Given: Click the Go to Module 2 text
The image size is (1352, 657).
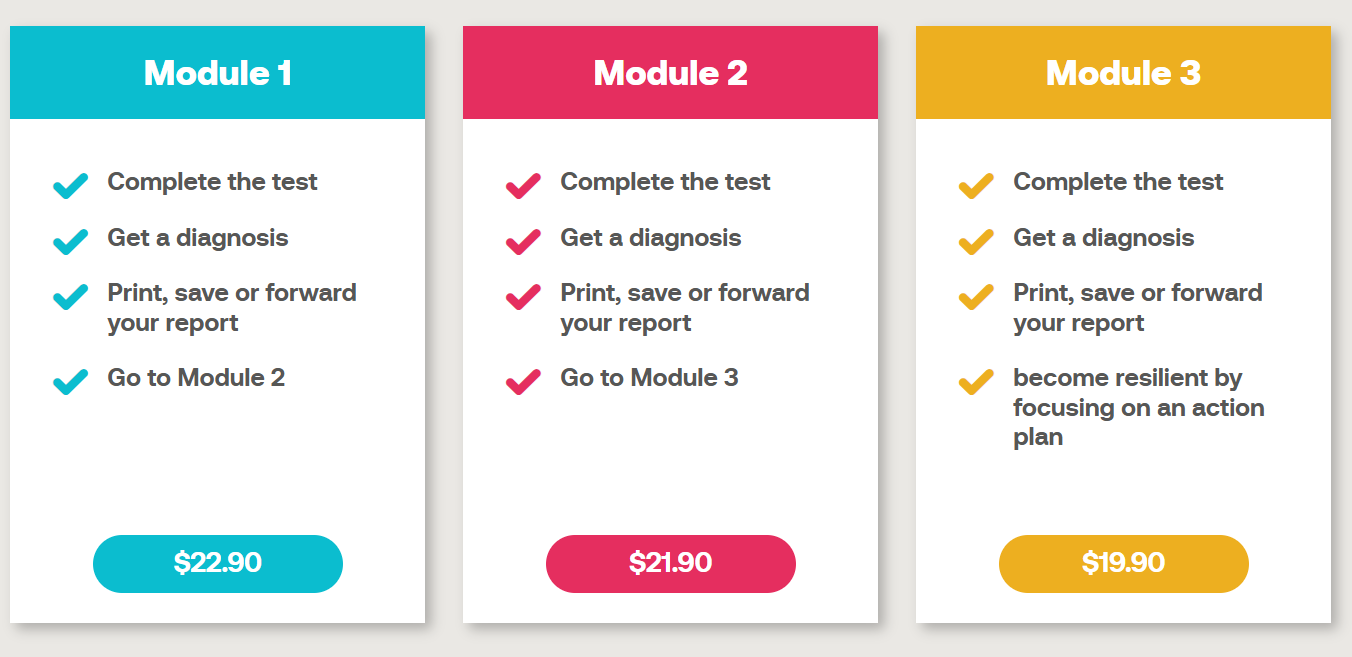Looking at the screenshot, I should coord(196,378).
